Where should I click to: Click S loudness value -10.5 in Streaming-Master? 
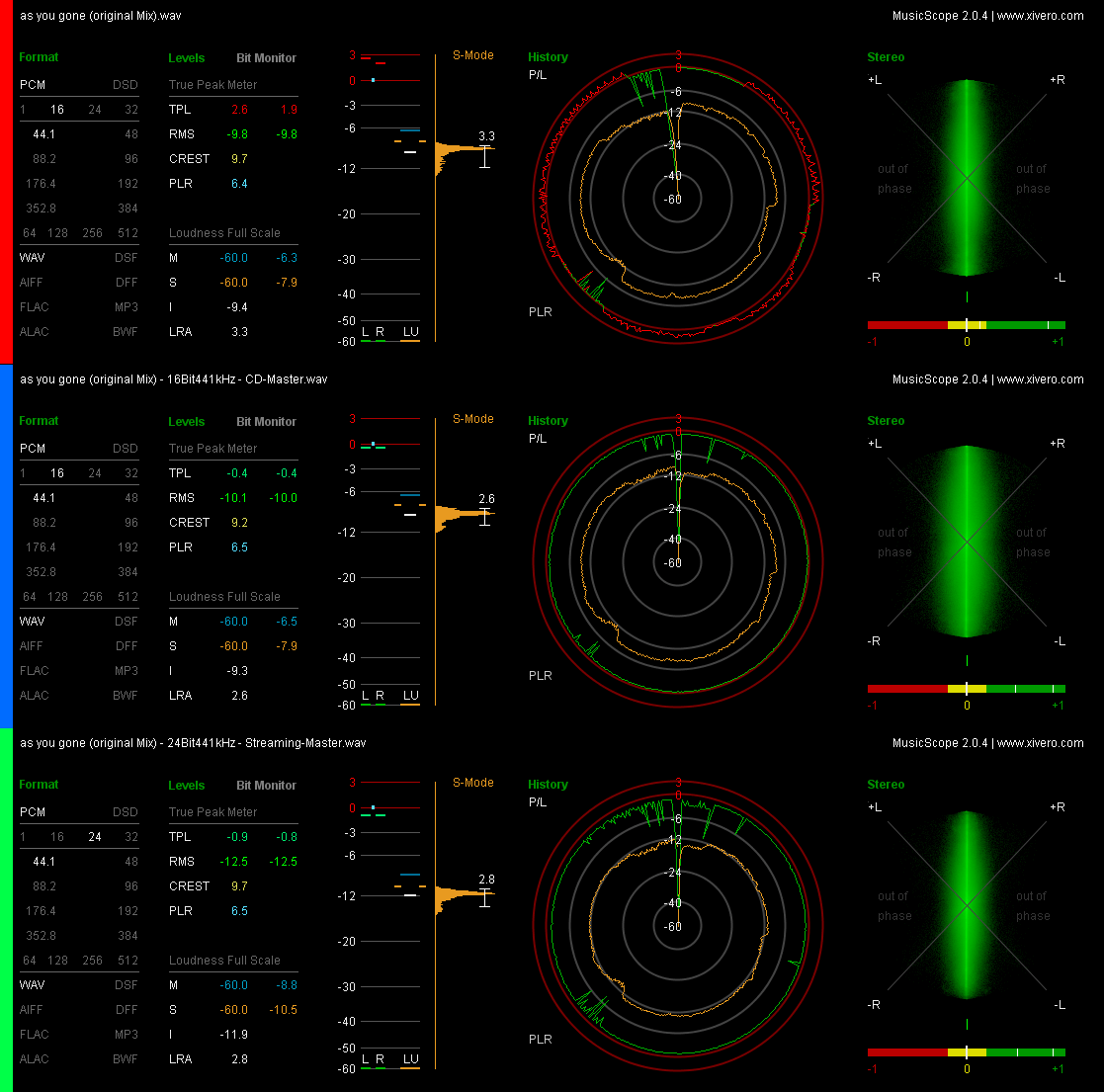pos(283,1010)
